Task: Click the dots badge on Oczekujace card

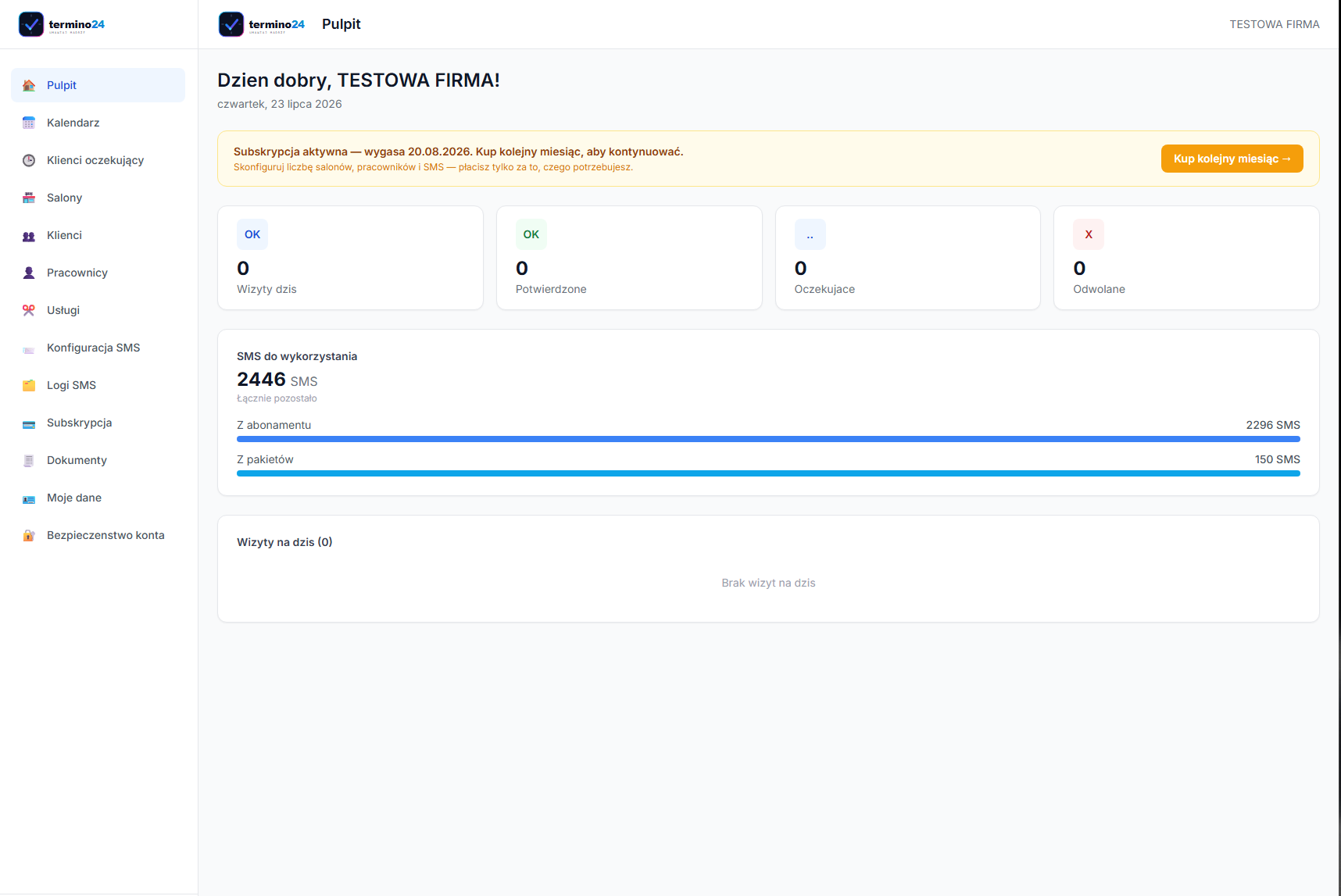Action: pyautogui.click(x=810, y=234)
